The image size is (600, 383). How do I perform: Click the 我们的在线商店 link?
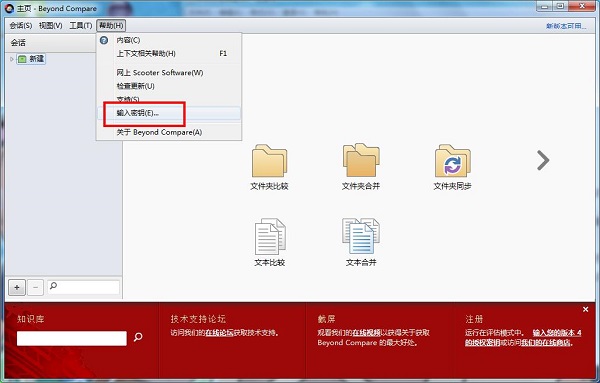(x=546, y=343)
